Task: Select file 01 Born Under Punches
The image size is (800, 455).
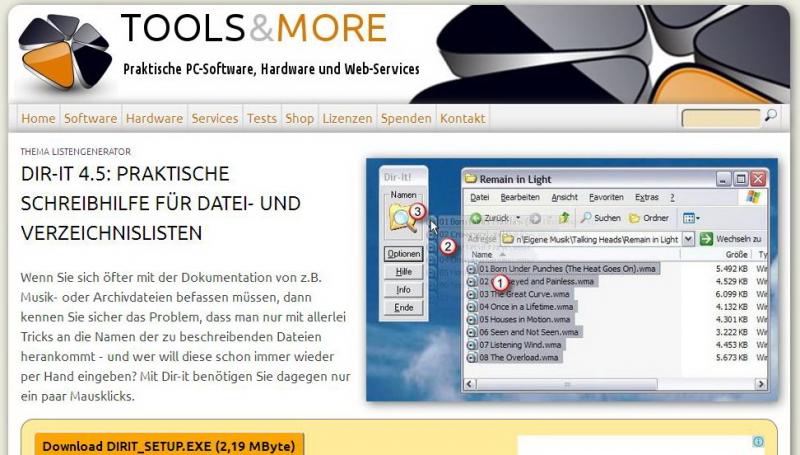Action: coord(567,269)
